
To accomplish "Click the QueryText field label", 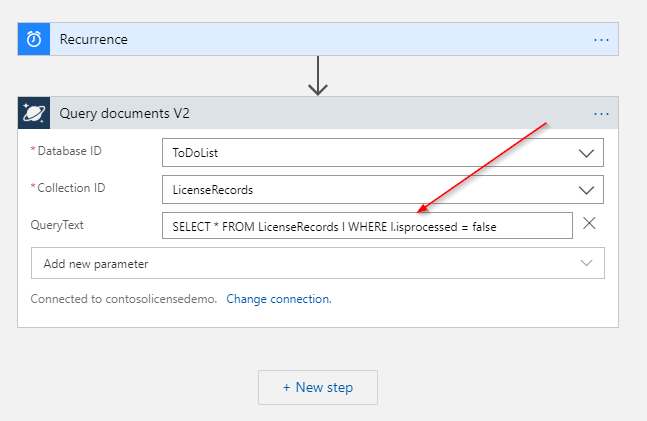I will pos(57,225).
